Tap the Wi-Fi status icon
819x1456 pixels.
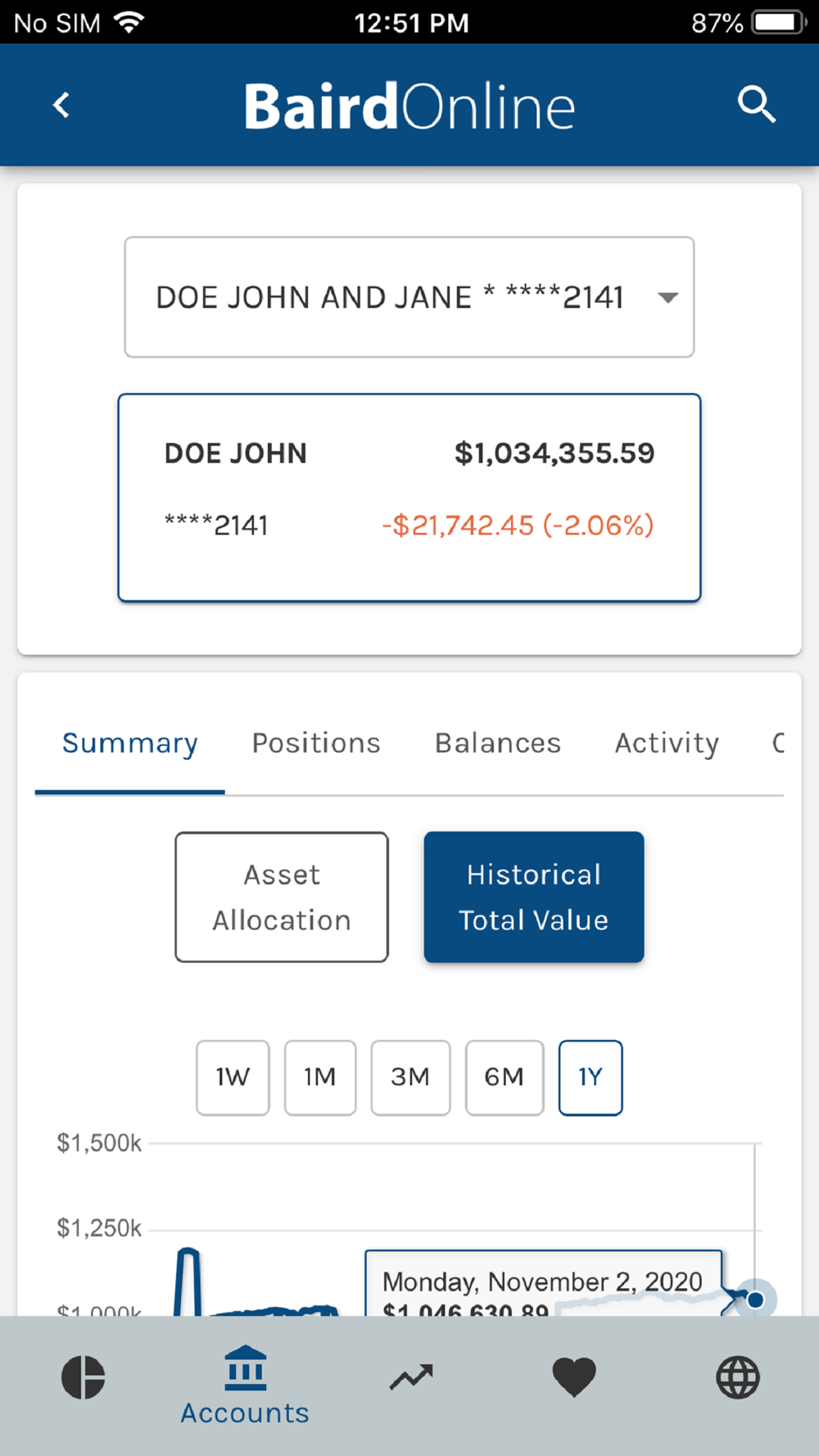(129, 22)
